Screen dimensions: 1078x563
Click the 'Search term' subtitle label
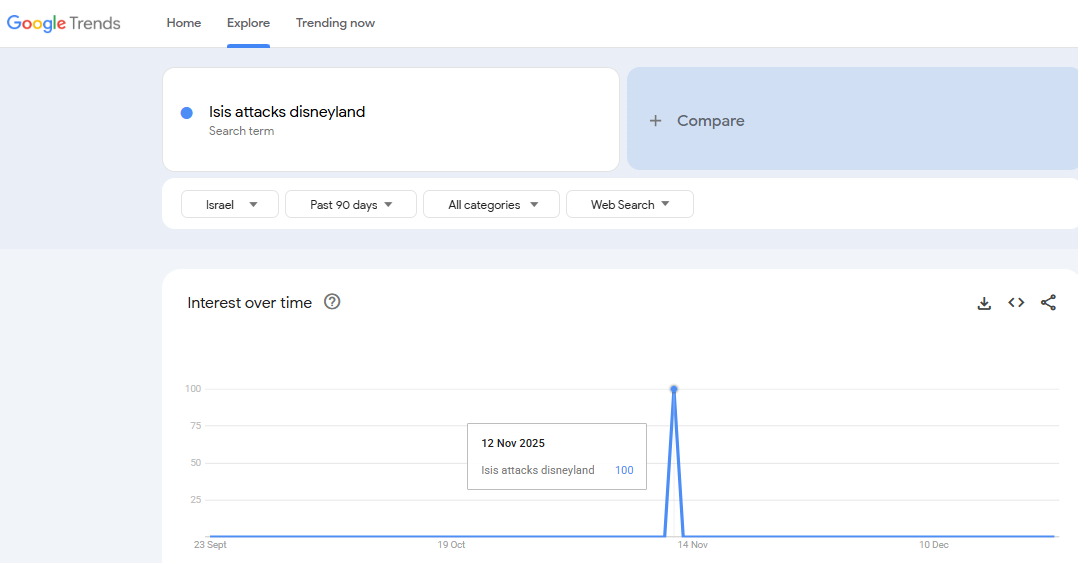click(x=241, y=131)
